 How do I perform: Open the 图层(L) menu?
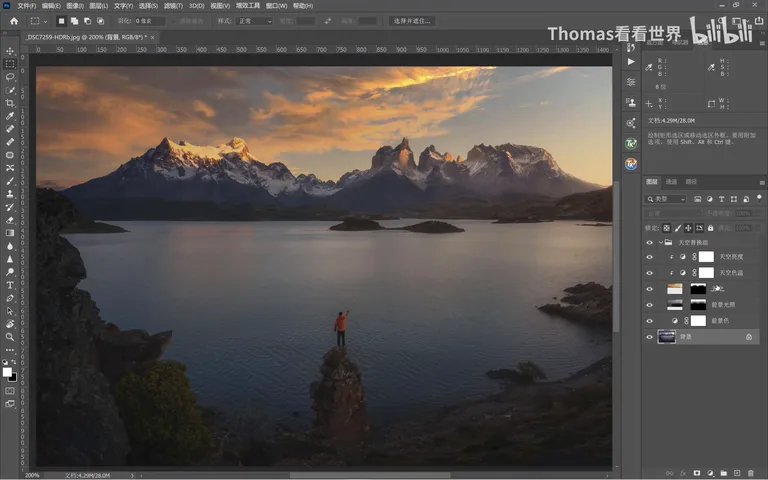[99, 6]
